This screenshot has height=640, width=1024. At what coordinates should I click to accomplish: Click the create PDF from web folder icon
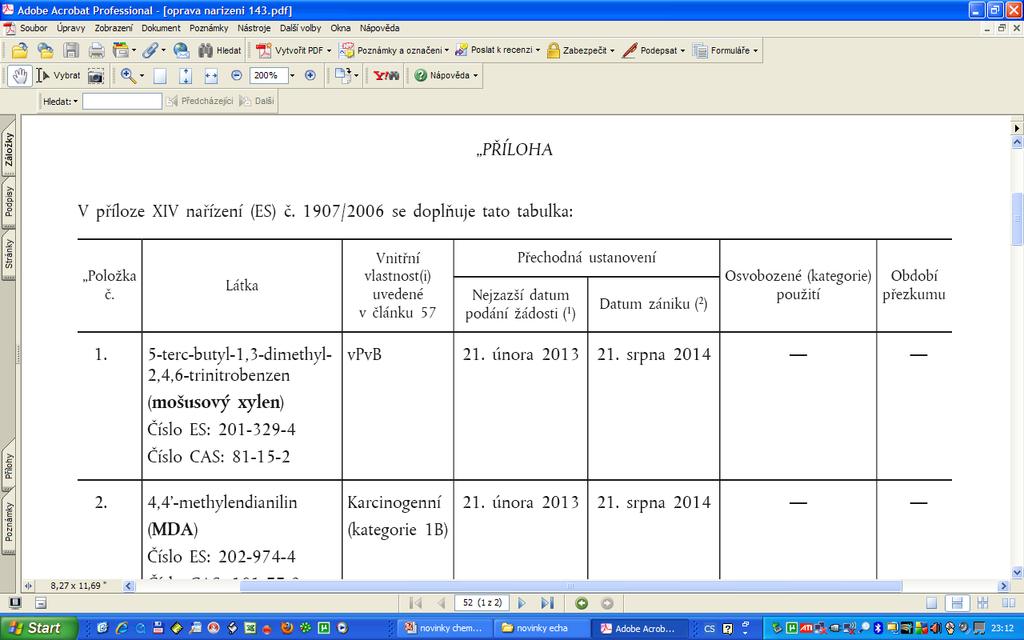click(45, 50)
